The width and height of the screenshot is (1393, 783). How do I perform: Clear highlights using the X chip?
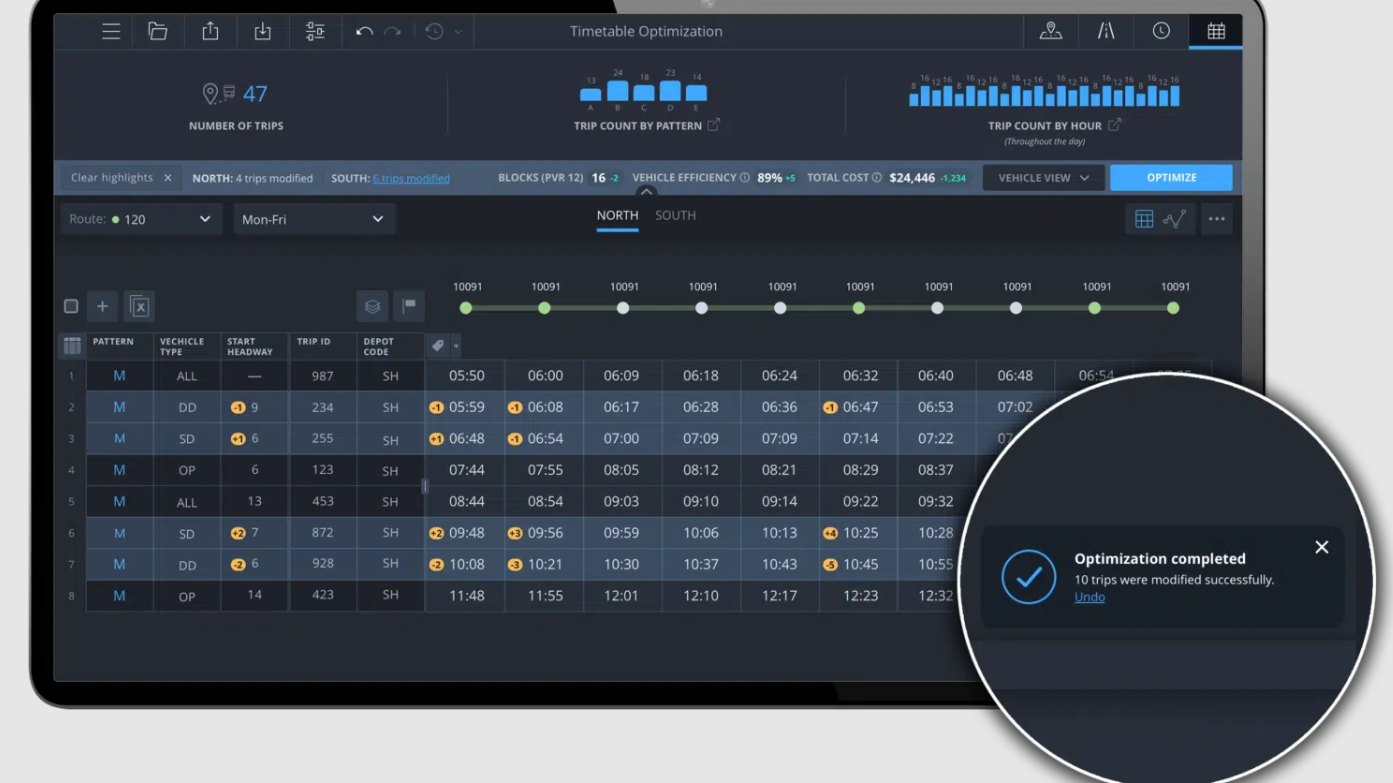[168, 178]
